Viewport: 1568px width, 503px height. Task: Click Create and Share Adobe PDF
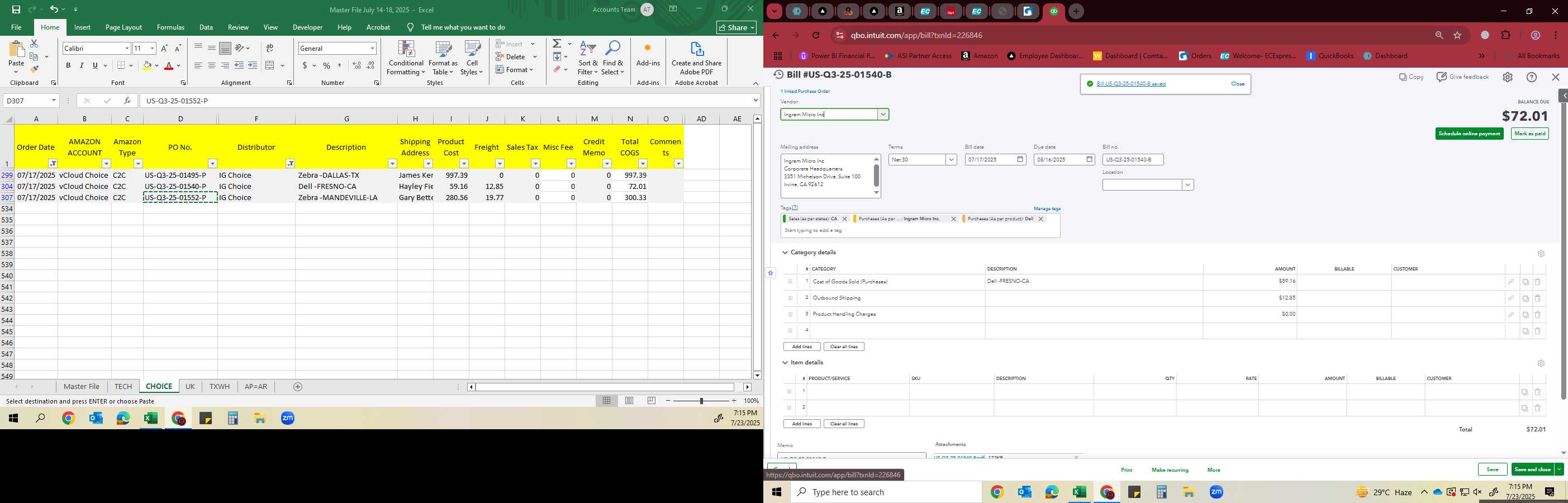click(696, 59)
